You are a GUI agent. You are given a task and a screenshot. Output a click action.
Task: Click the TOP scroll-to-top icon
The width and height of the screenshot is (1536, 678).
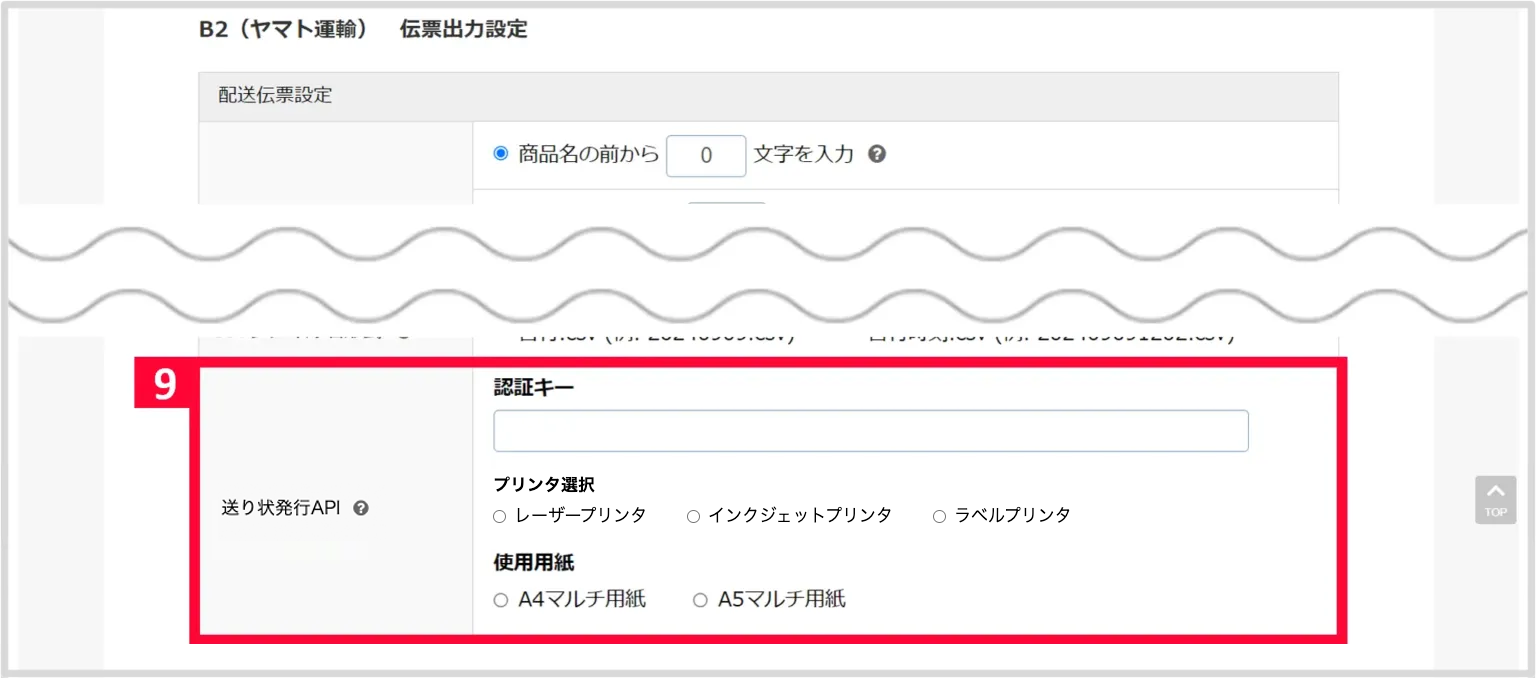coord(1495,500)
